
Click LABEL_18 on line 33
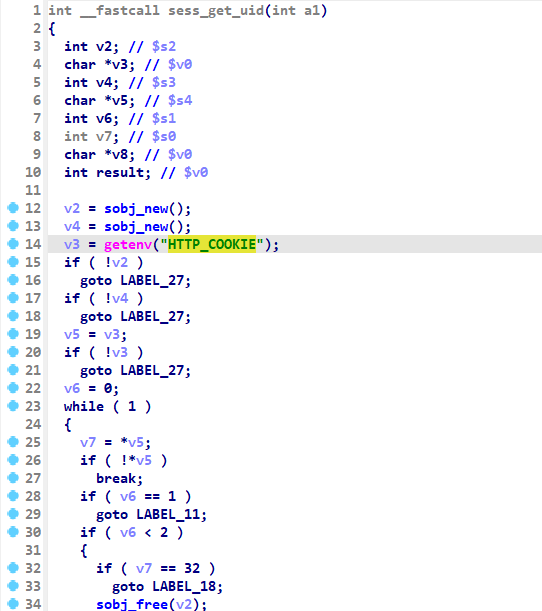[184, 586]
